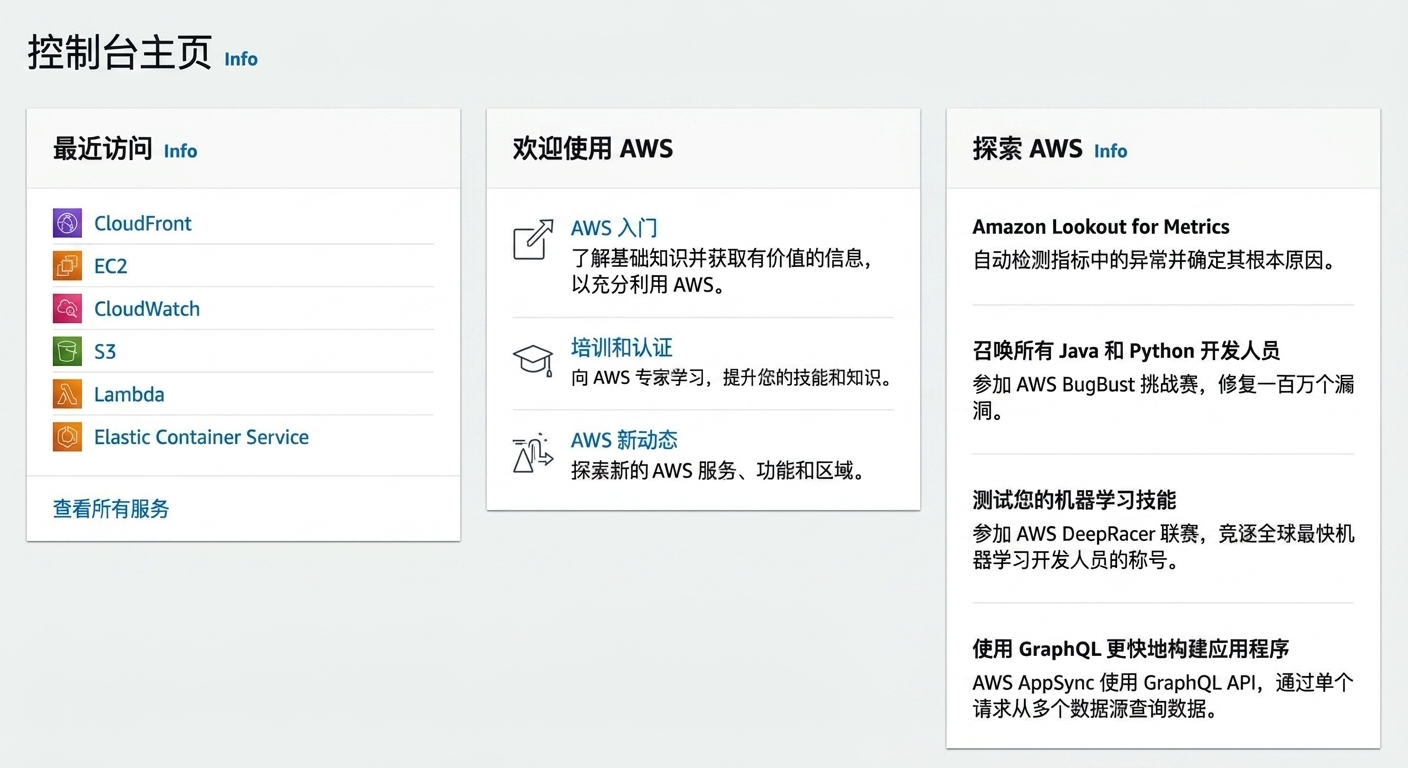Viewport: 1408px width, 768px height.
Task: Open the CloudFront link
Action: (143, 223)
